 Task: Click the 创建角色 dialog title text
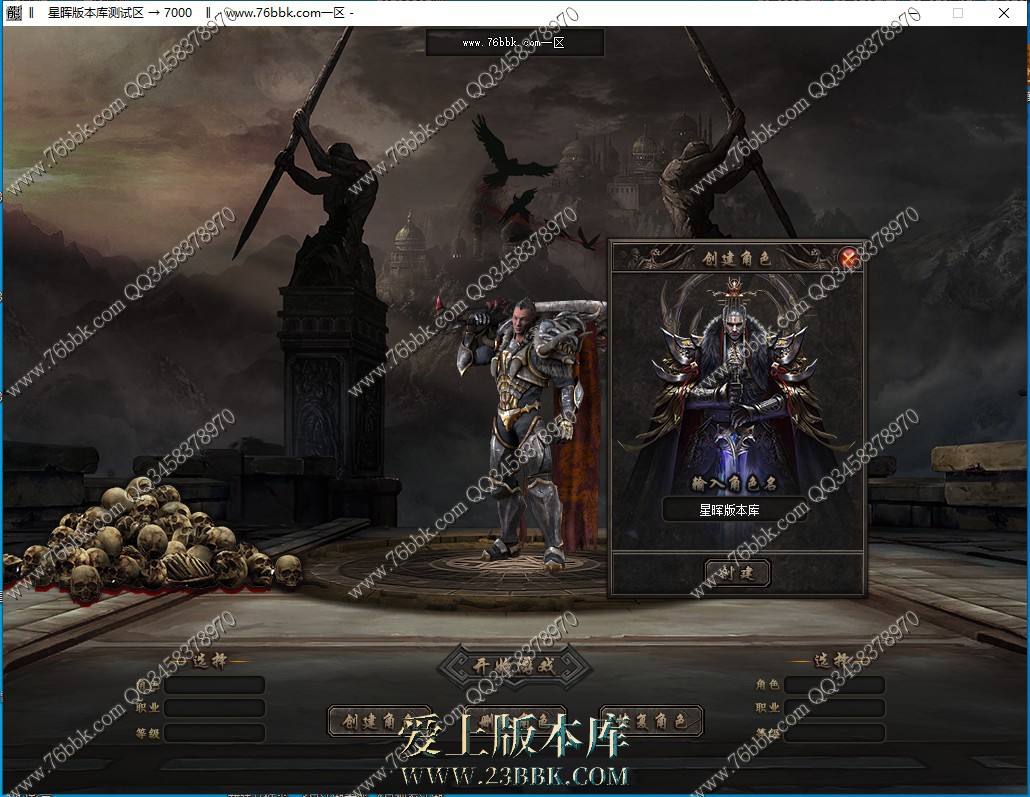point(736,258)
